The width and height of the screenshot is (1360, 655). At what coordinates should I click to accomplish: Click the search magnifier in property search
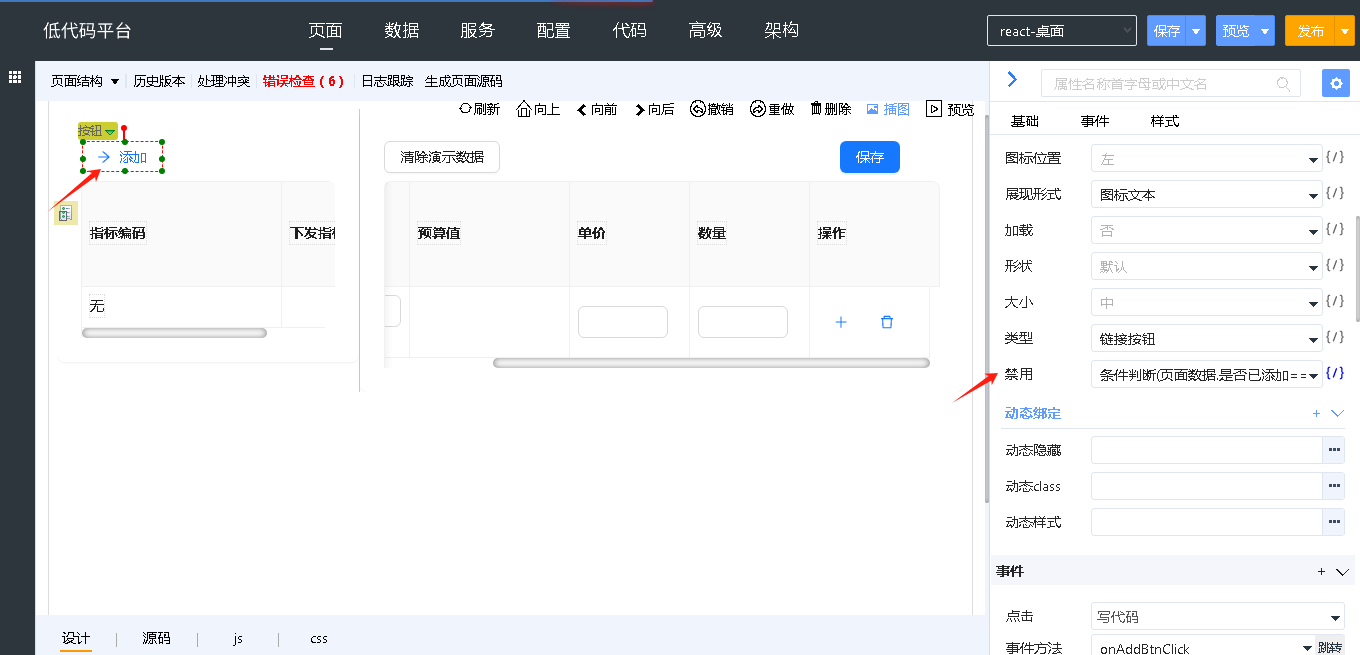coord(1283,84)
